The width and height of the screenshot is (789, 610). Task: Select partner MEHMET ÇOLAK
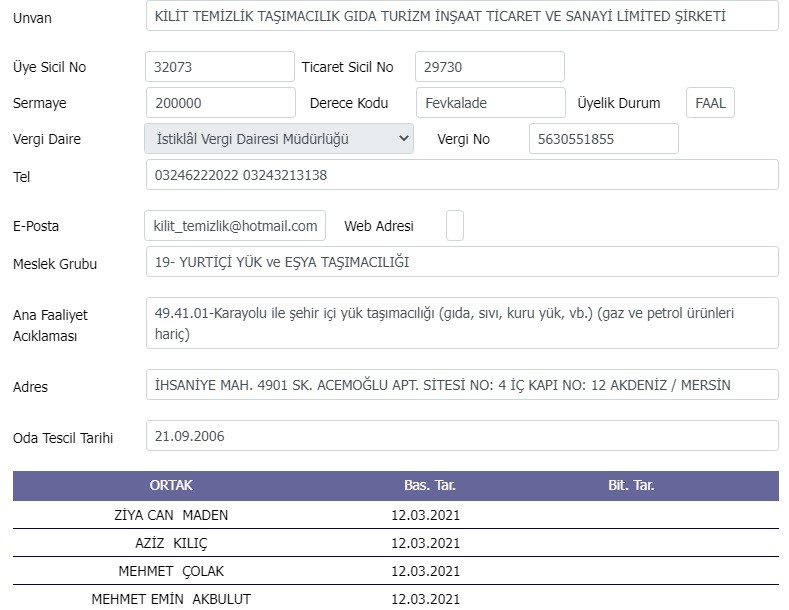(171, 572)
